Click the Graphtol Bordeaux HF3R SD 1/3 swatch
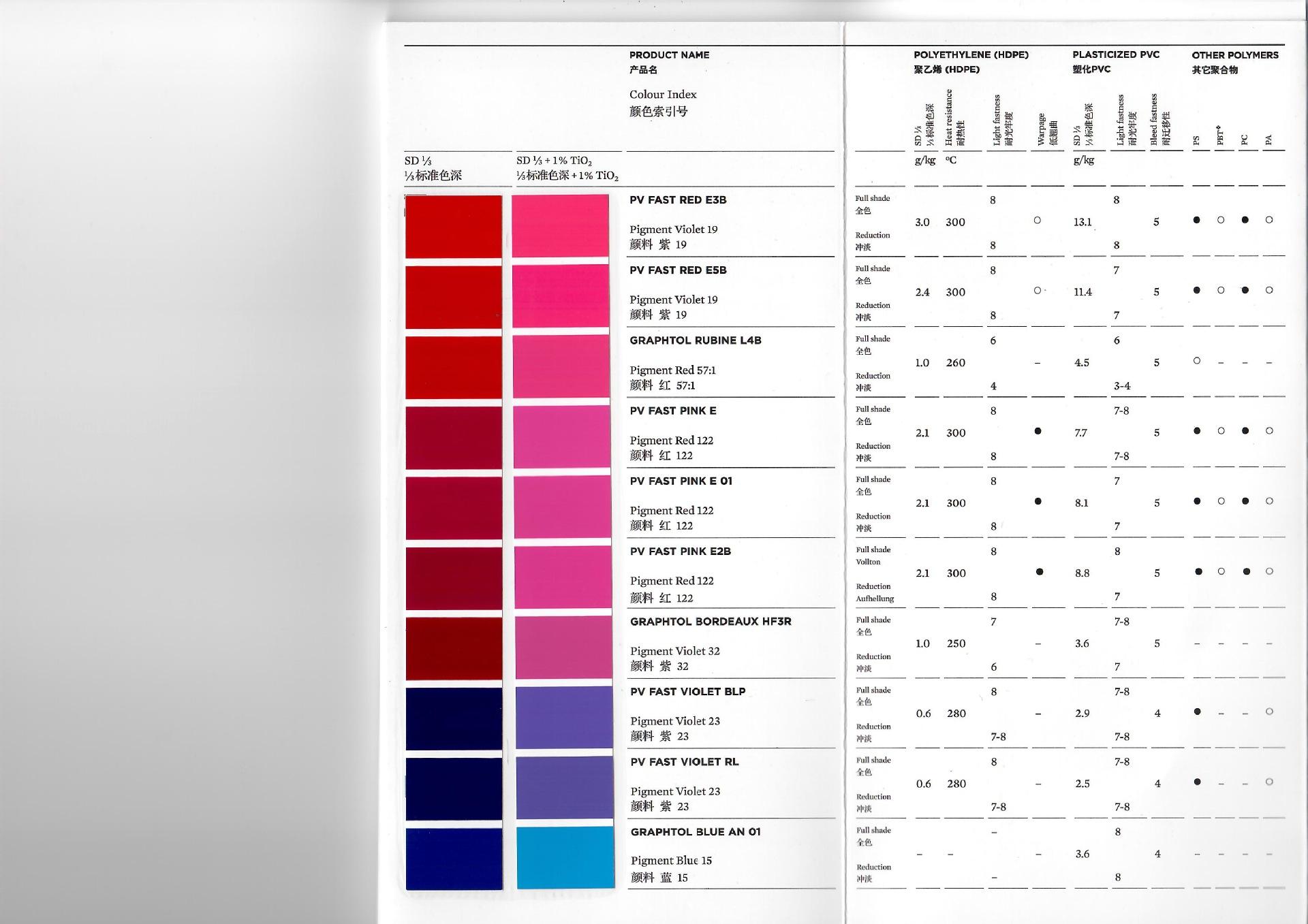 click(x=454, y=648)
